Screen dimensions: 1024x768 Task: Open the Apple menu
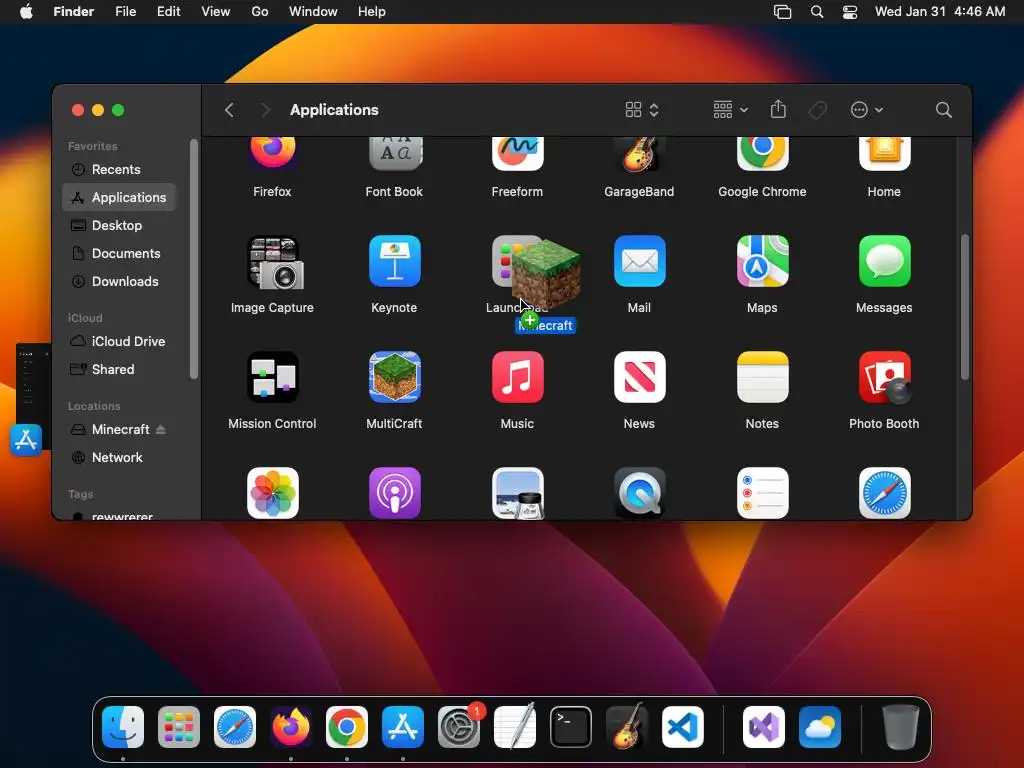click(26, 12)
